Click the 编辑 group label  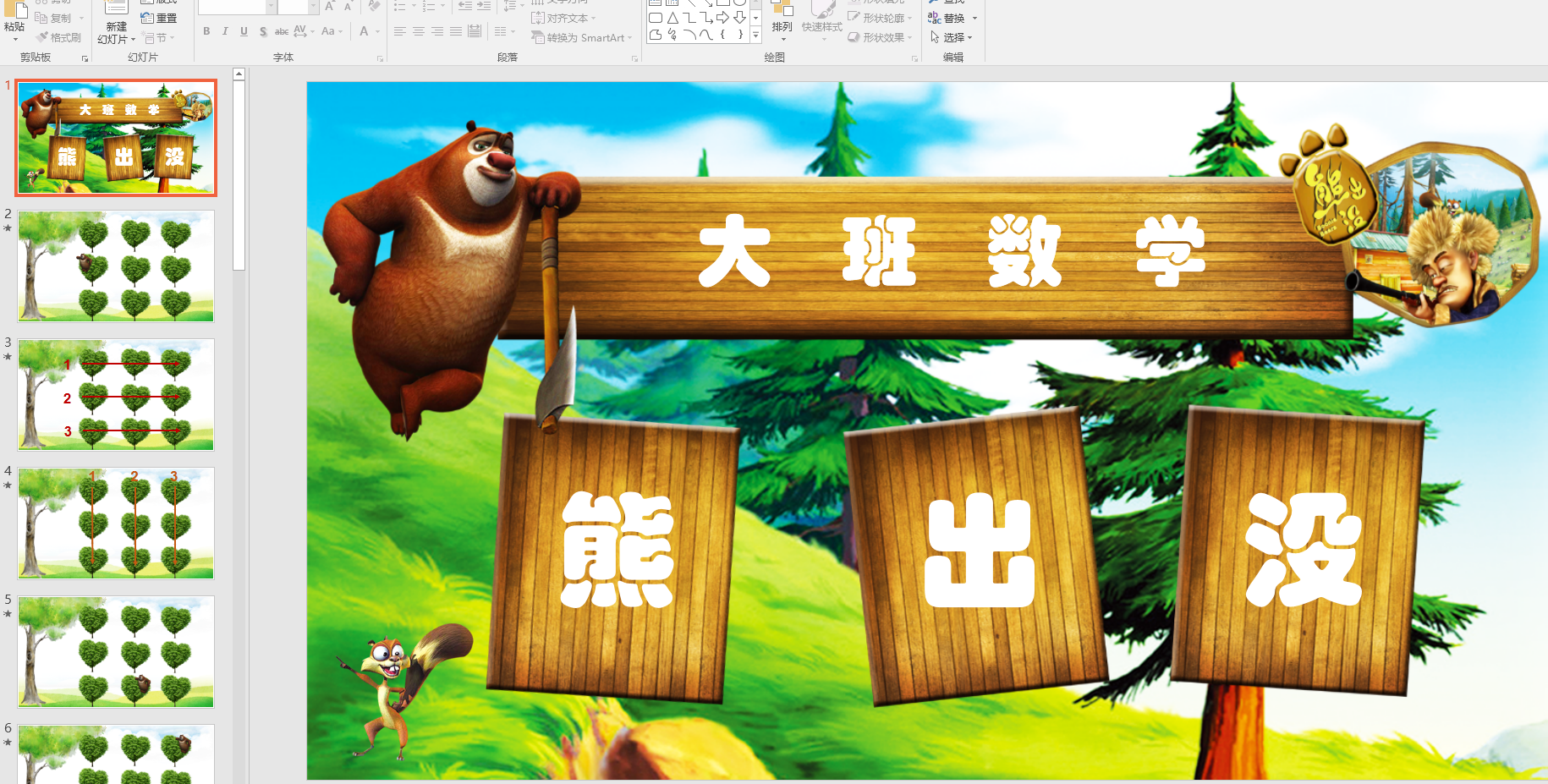pyautogui.click(x=953, y=58)
